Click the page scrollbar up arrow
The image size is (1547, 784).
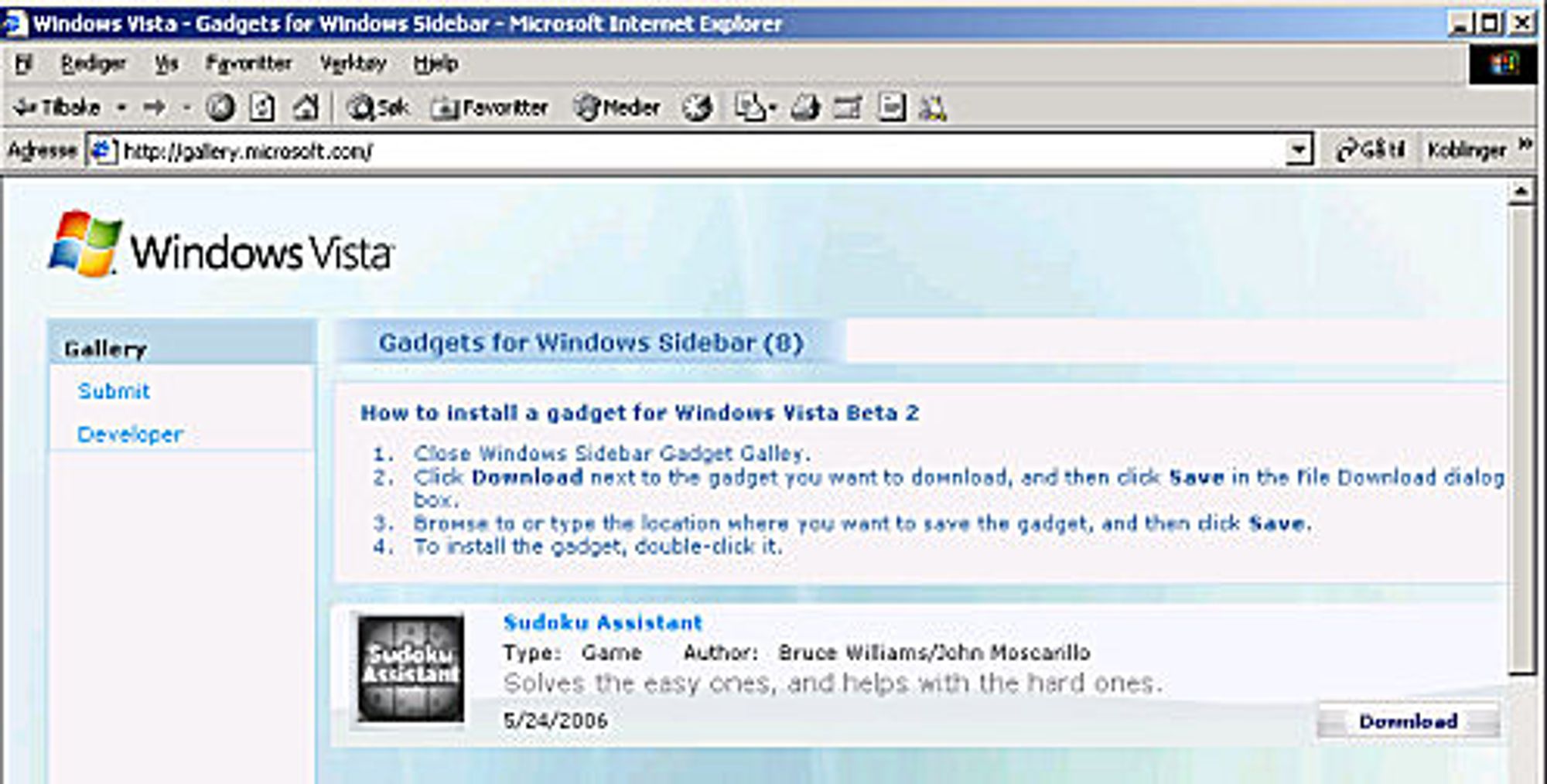1521,191
